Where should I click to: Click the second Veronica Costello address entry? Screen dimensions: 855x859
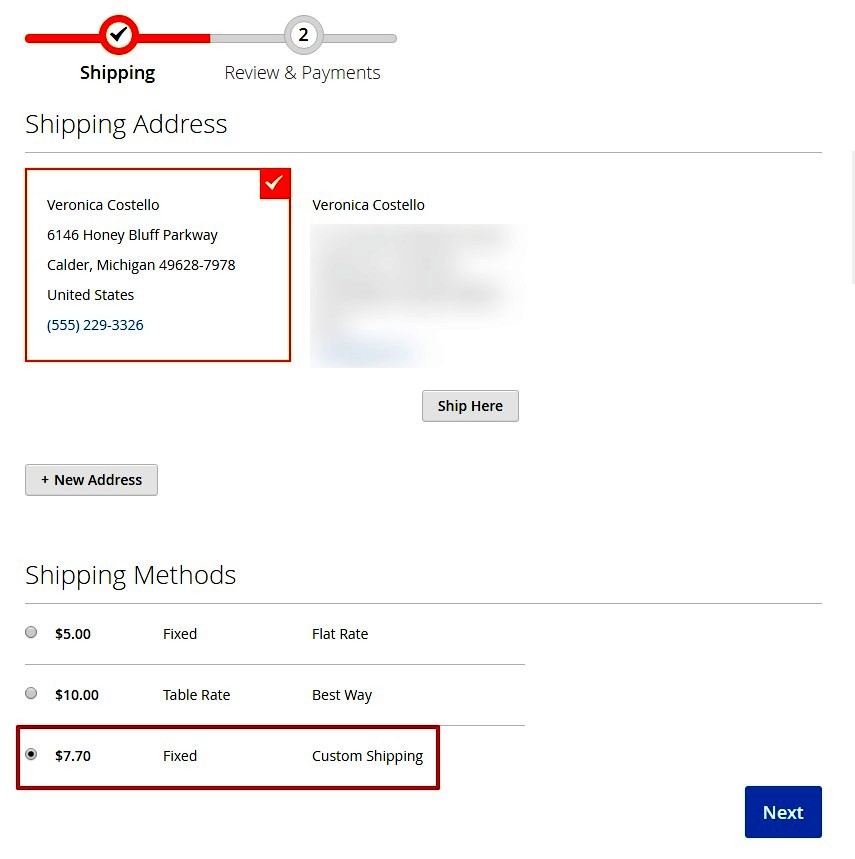368,204
